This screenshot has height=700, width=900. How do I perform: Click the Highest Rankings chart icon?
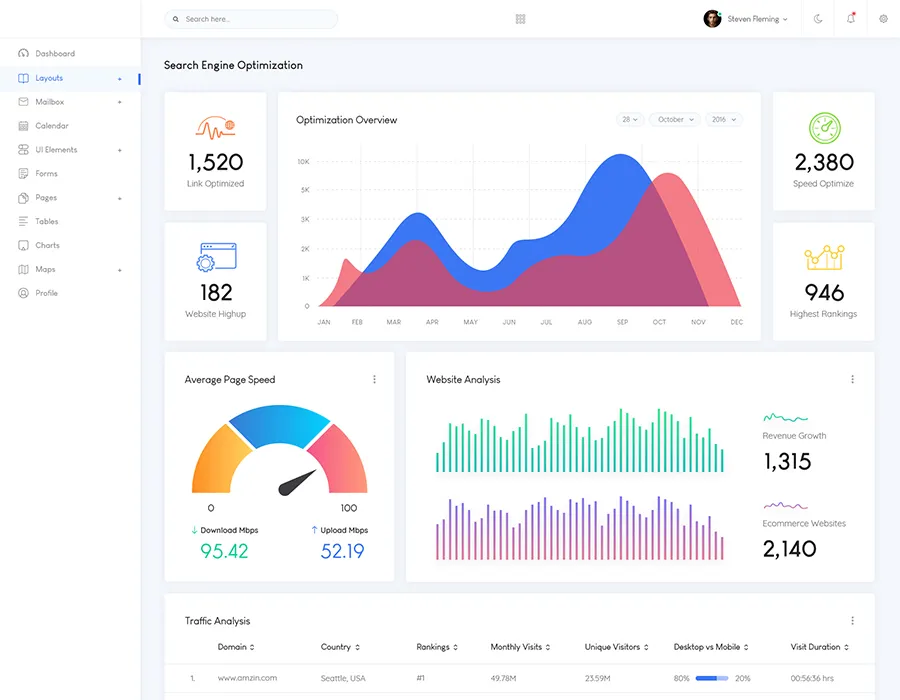click(x=824, y=258)
